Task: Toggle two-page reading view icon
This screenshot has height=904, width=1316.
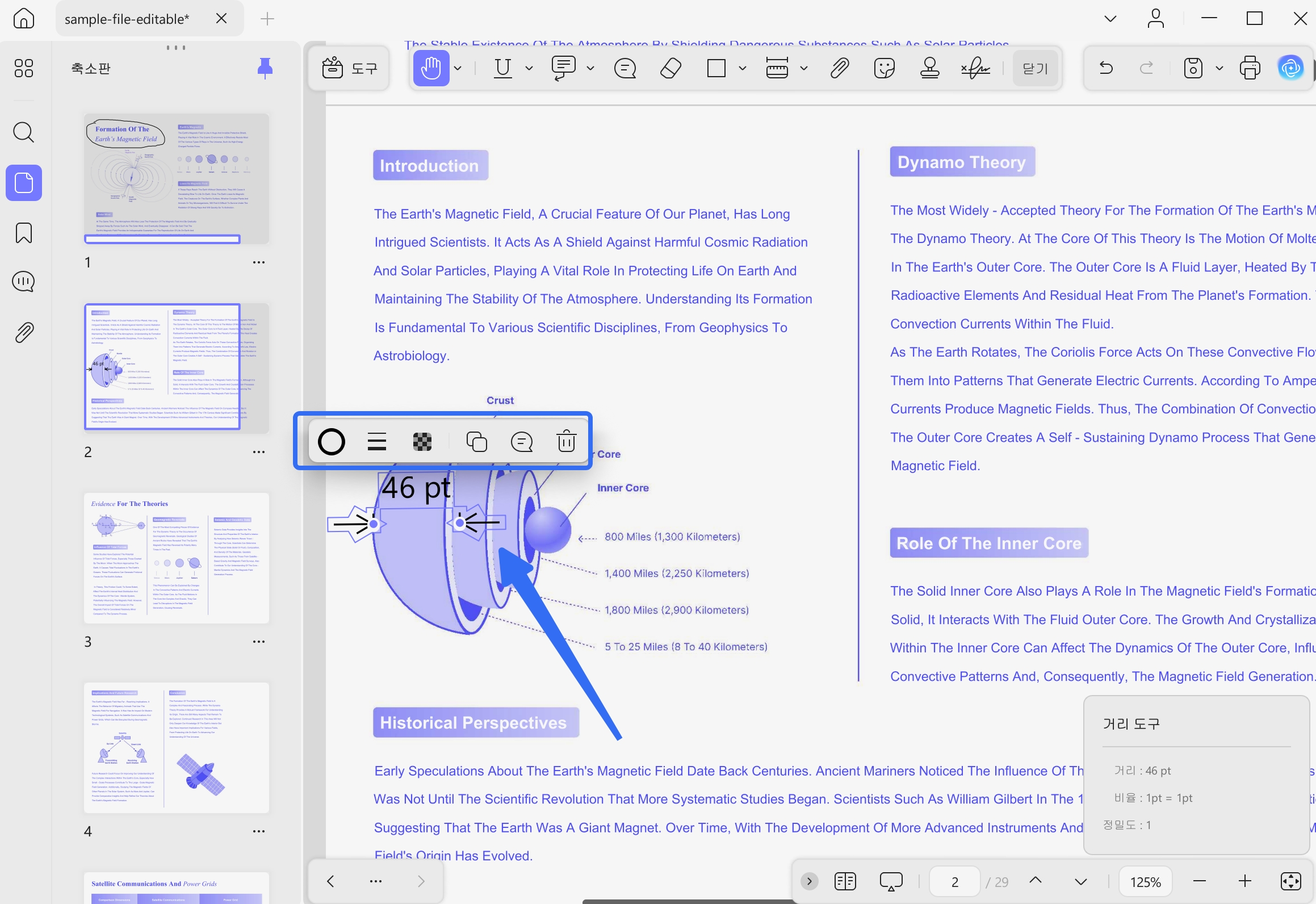Action: point(845,881)
